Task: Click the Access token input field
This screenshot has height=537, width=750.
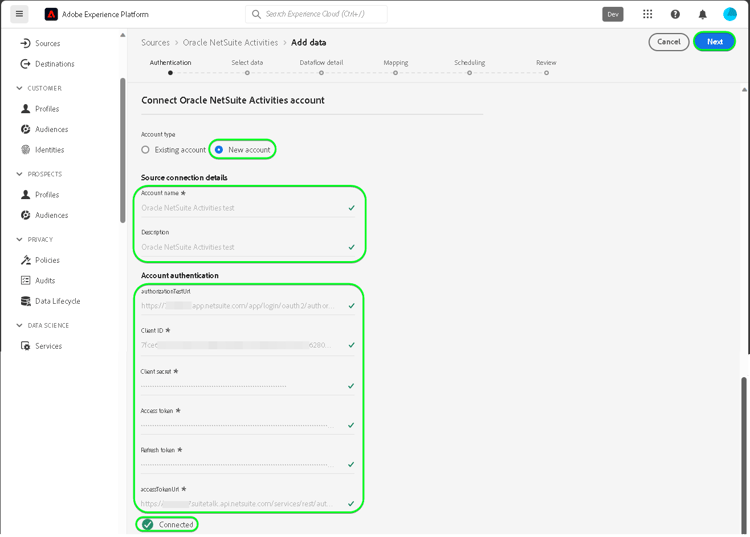Action: (248, 425)
